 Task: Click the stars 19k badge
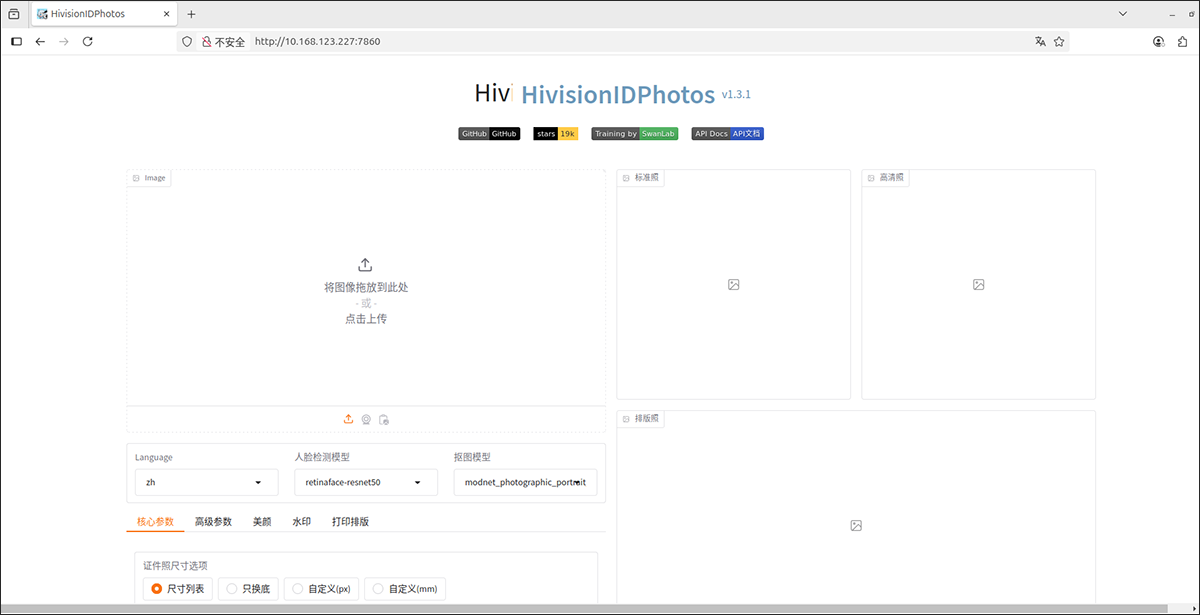click(x=556, y=134)
